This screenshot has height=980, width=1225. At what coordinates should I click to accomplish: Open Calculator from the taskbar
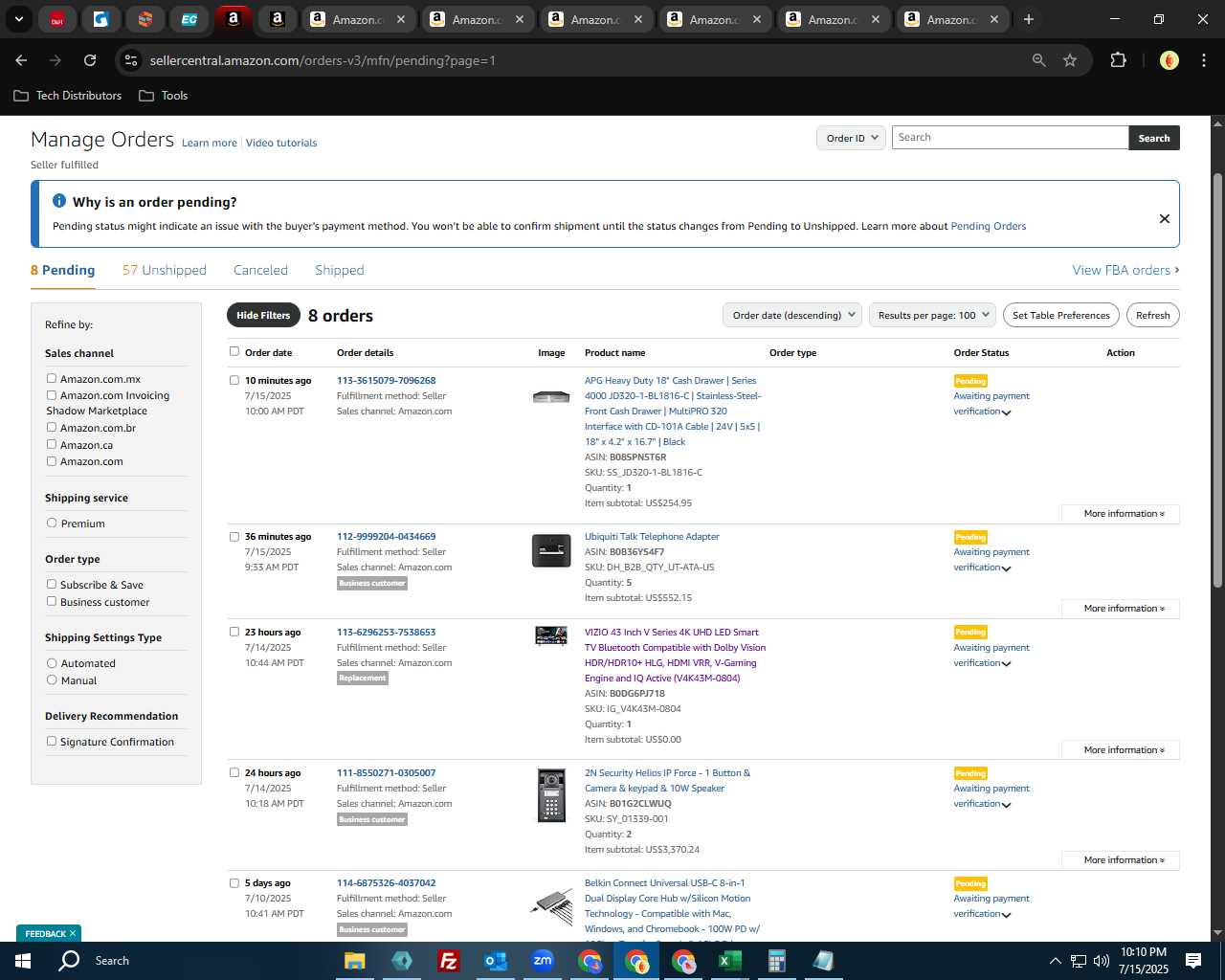click(776, 961)
